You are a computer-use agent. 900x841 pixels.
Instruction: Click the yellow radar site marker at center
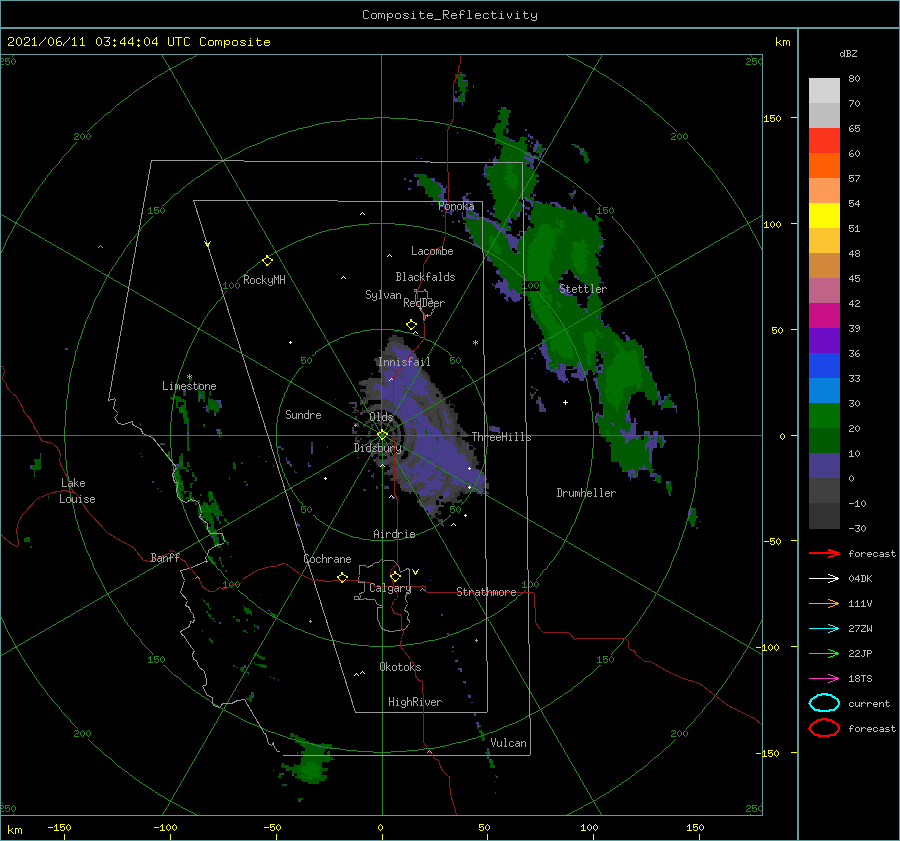pyautogui.click(x=382, y=435)
